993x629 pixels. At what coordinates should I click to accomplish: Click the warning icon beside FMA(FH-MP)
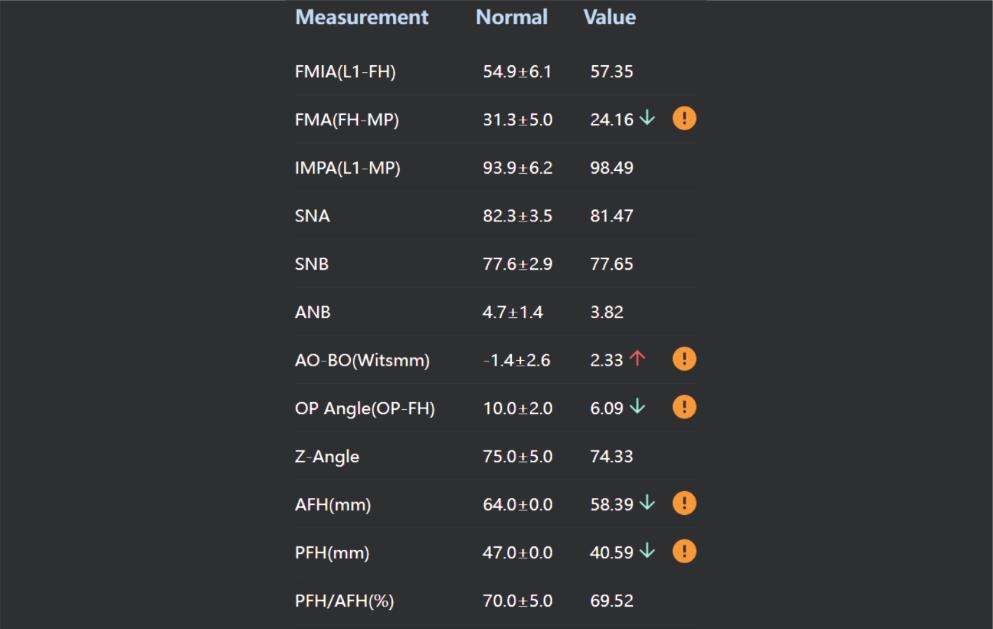pyautogui.click(x=684, y=119)
